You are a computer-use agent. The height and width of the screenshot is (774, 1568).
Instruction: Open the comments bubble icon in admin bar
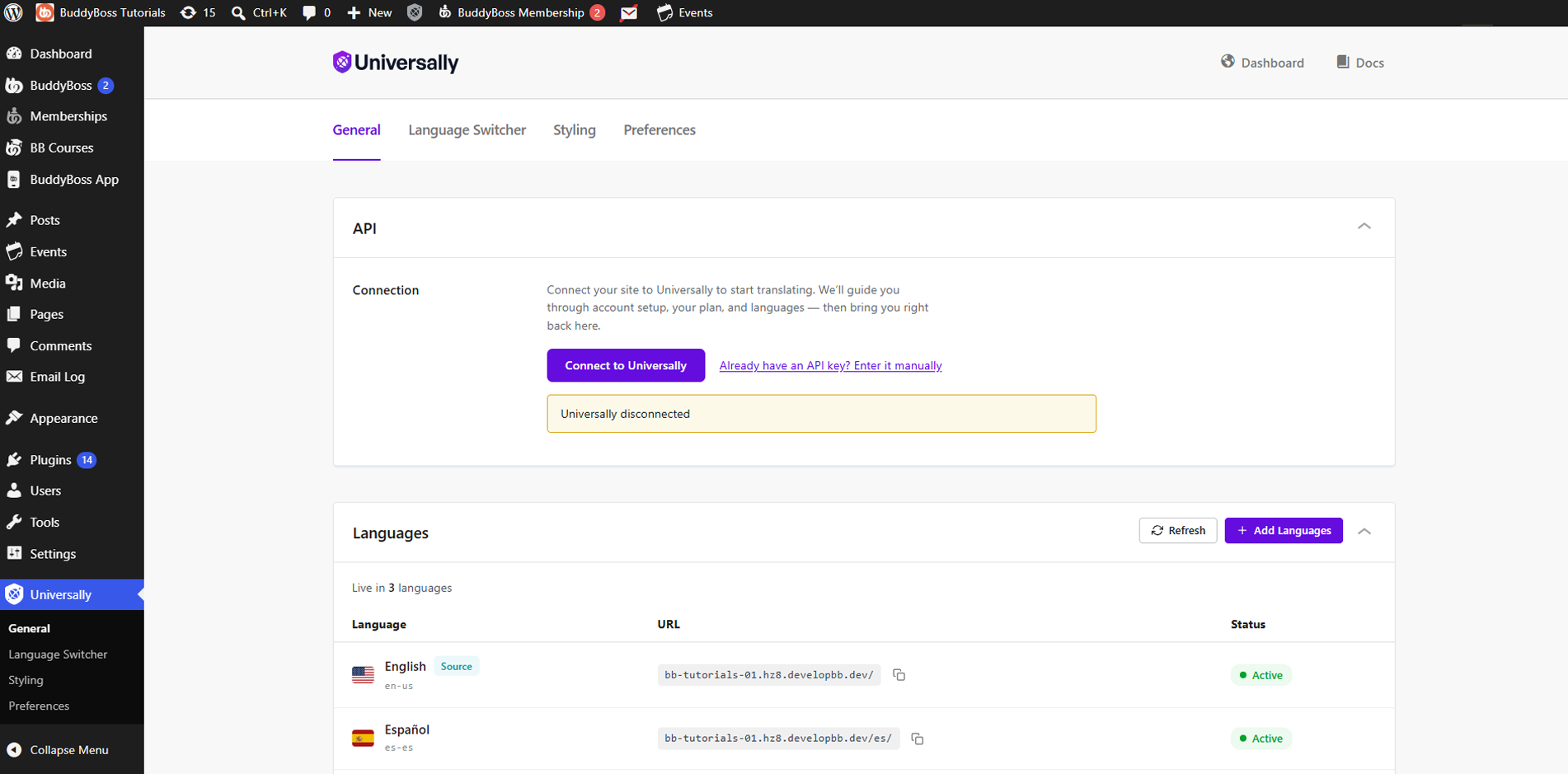pos(309,12)
